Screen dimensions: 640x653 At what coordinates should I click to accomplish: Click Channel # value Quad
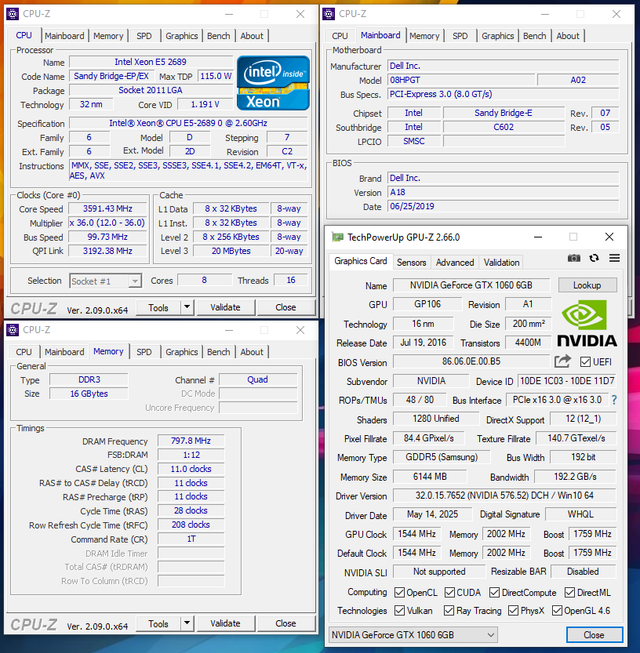coord(258,380)
